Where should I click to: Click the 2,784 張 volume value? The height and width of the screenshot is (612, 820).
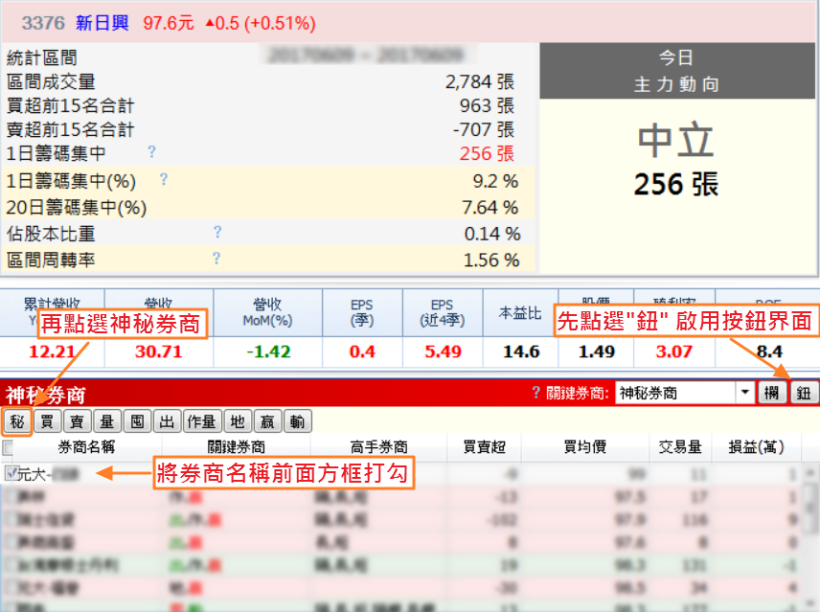pos(480,82)
